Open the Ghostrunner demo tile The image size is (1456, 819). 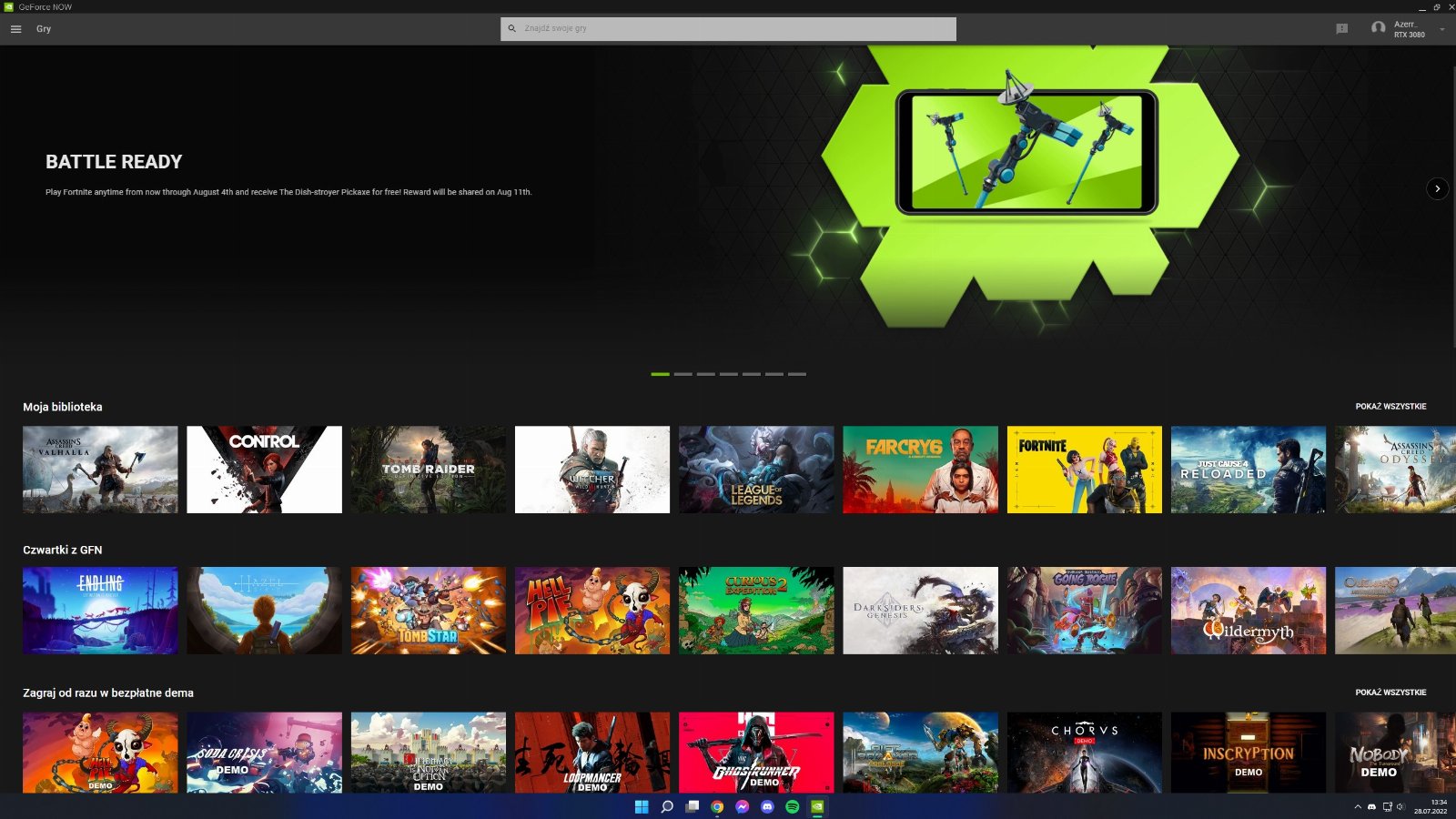[756, 753]
